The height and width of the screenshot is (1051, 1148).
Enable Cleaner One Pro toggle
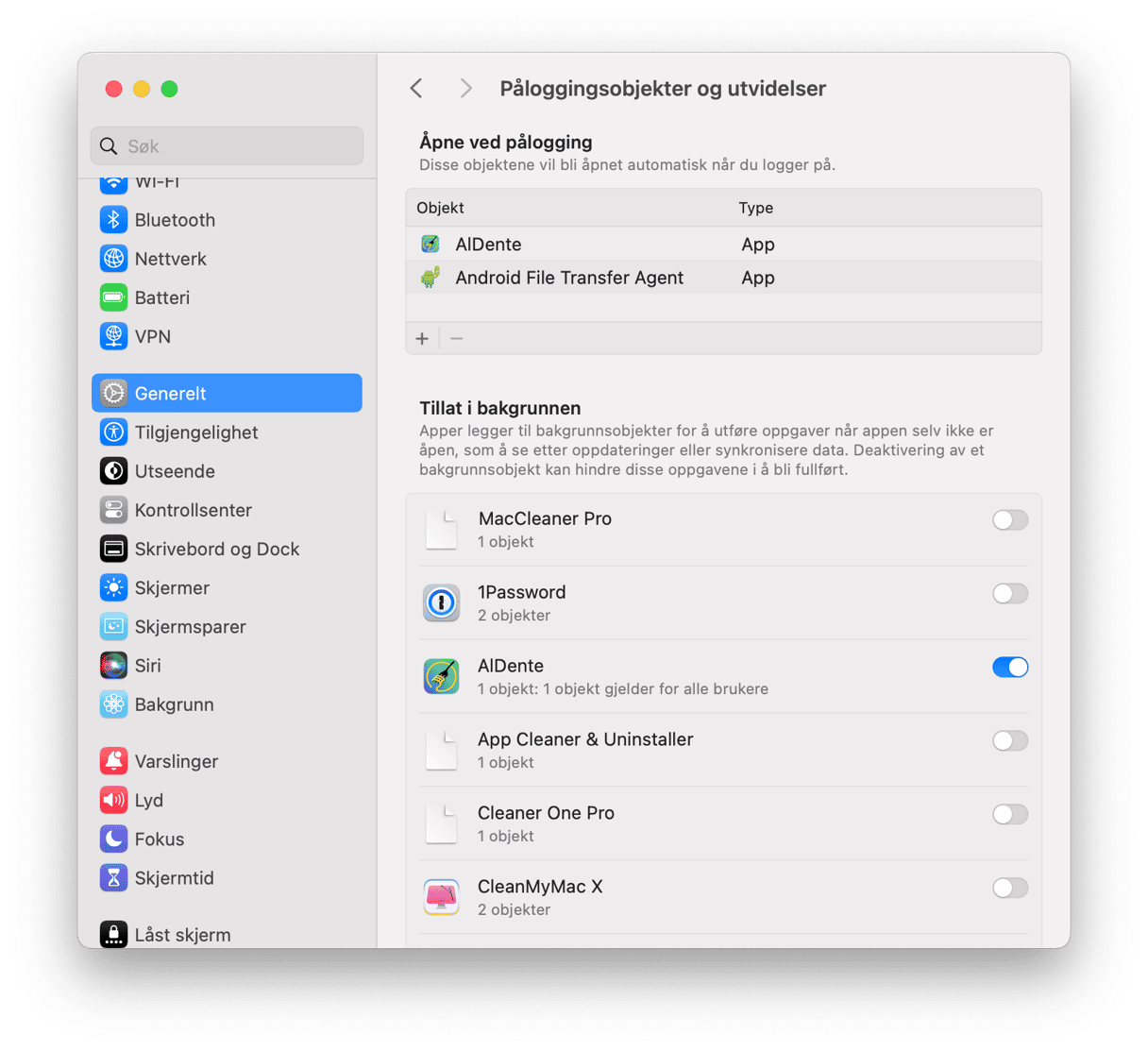pos(1010,815)
